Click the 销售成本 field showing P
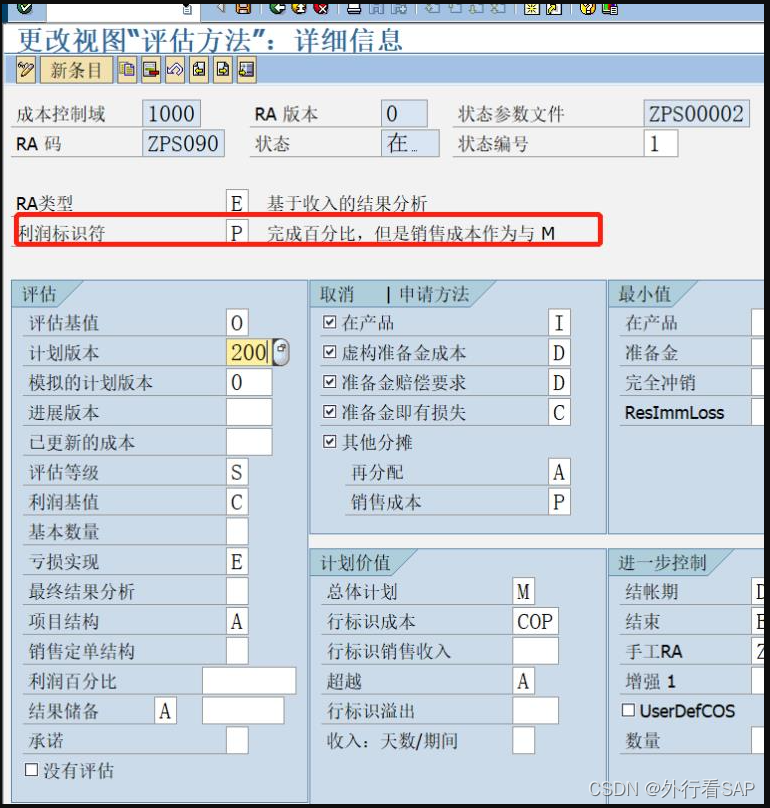 tap(559, 502)
